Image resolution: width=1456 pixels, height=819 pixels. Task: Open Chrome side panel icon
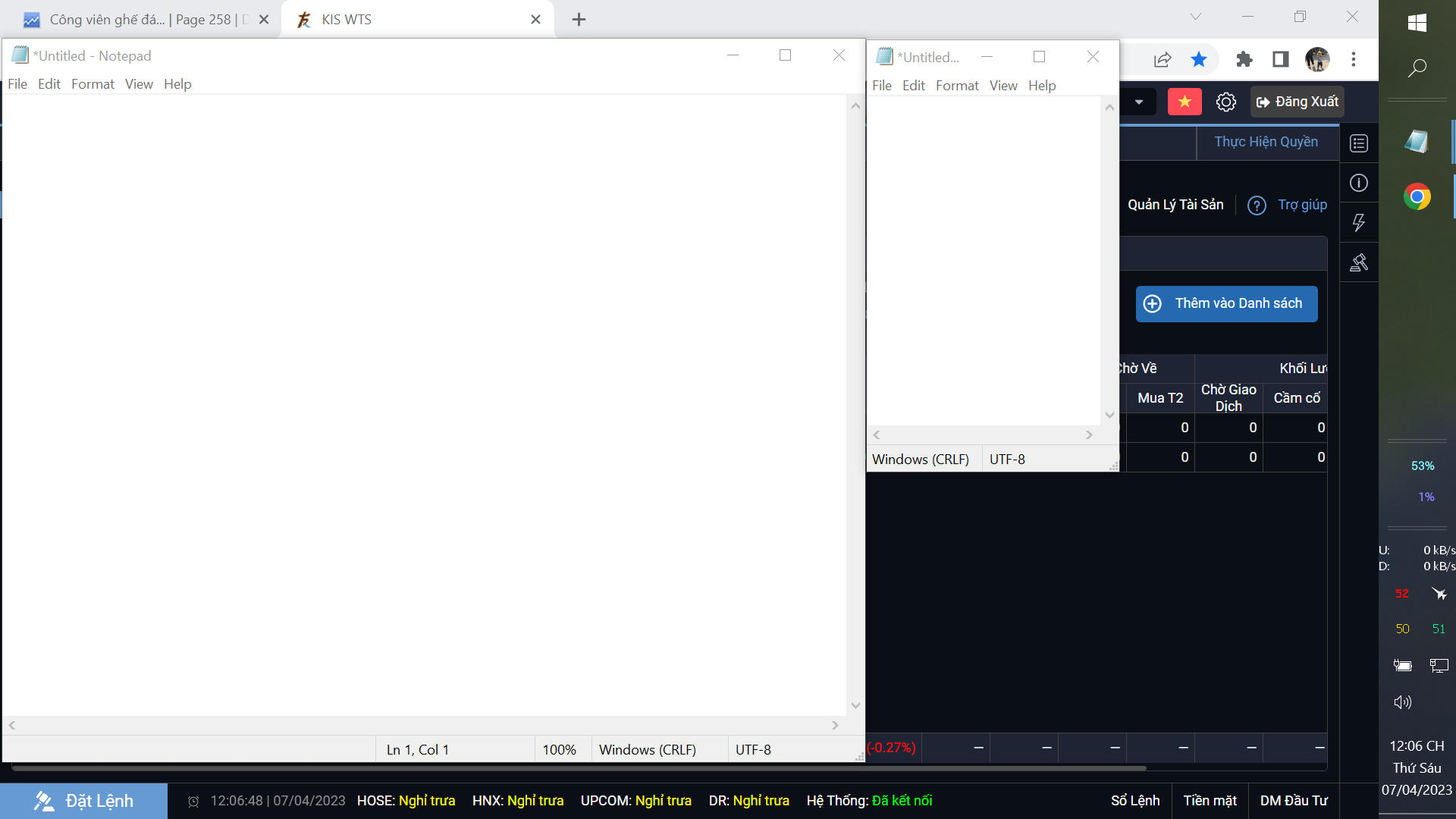1281,59
